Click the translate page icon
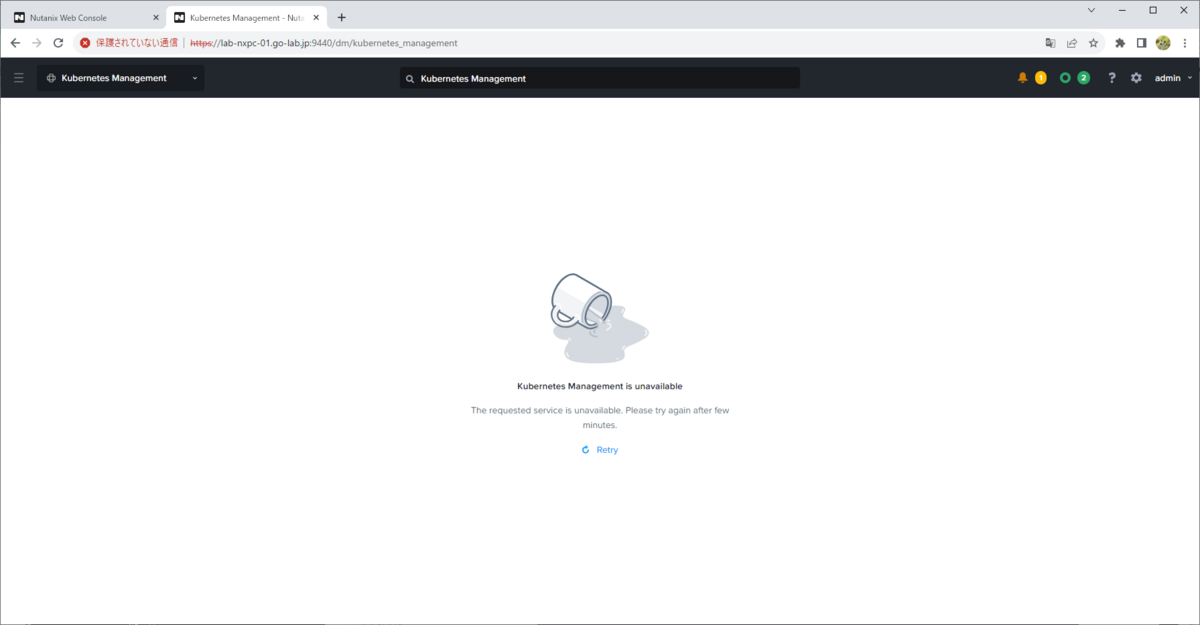Viewport: 1200px width, 625px height. pyautogui.click(x=1050, y=43)
